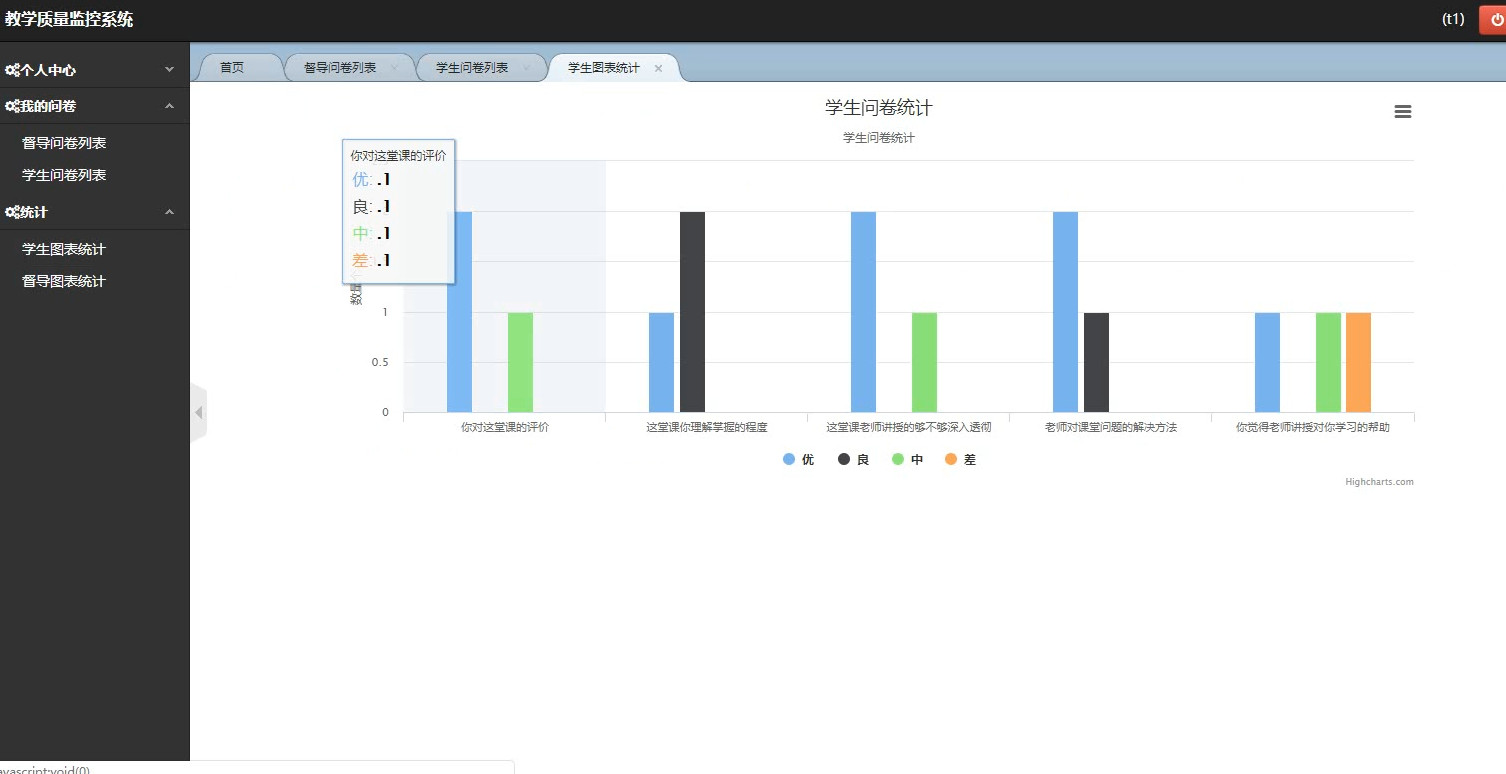Click the axis label 这堂课你理解掌握的程度

click(706, 427)
